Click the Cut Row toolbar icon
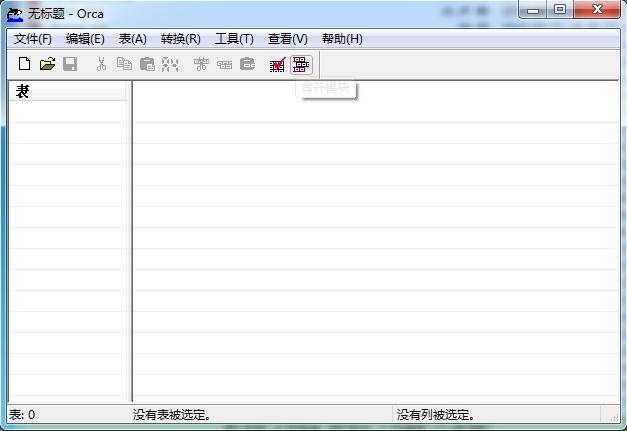Image resolution: width=627 pixels, height=431 pixels. [201, 64]
